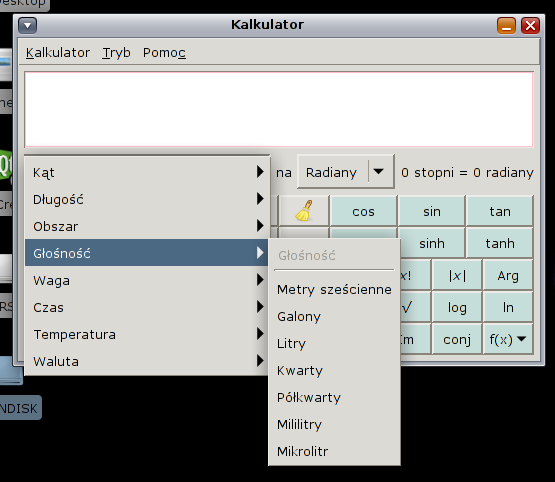Click the absolute value |x| button

click(x=457, y=275)
